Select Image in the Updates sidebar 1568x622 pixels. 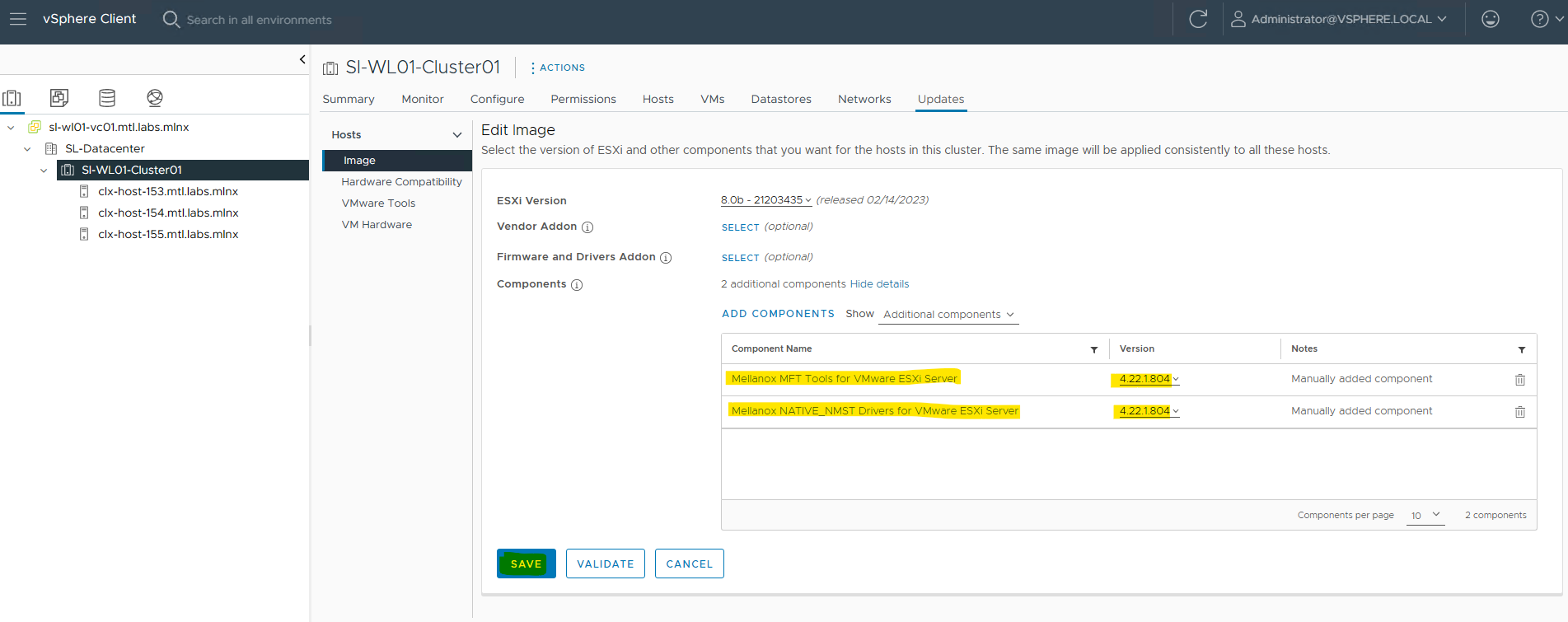tap(397, 161)
